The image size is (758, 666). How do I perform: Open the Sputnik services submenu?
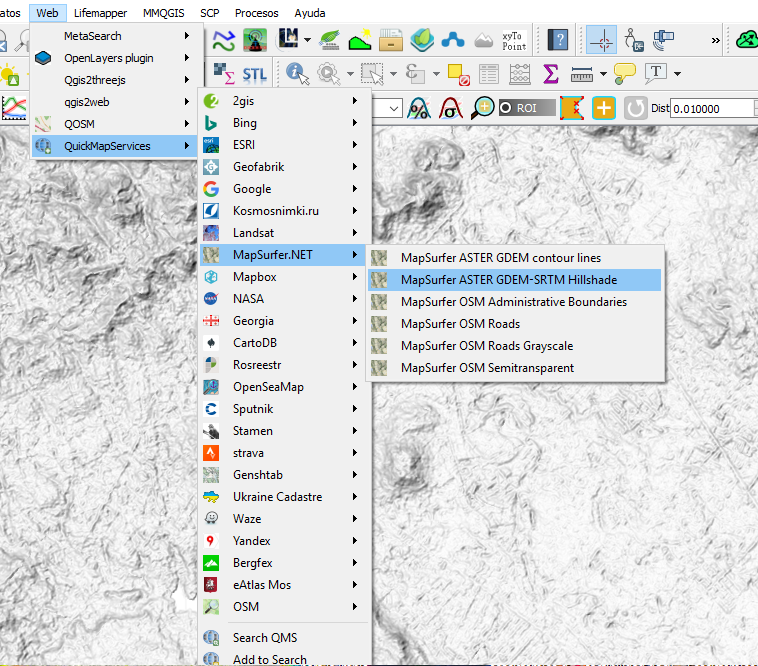285,409
